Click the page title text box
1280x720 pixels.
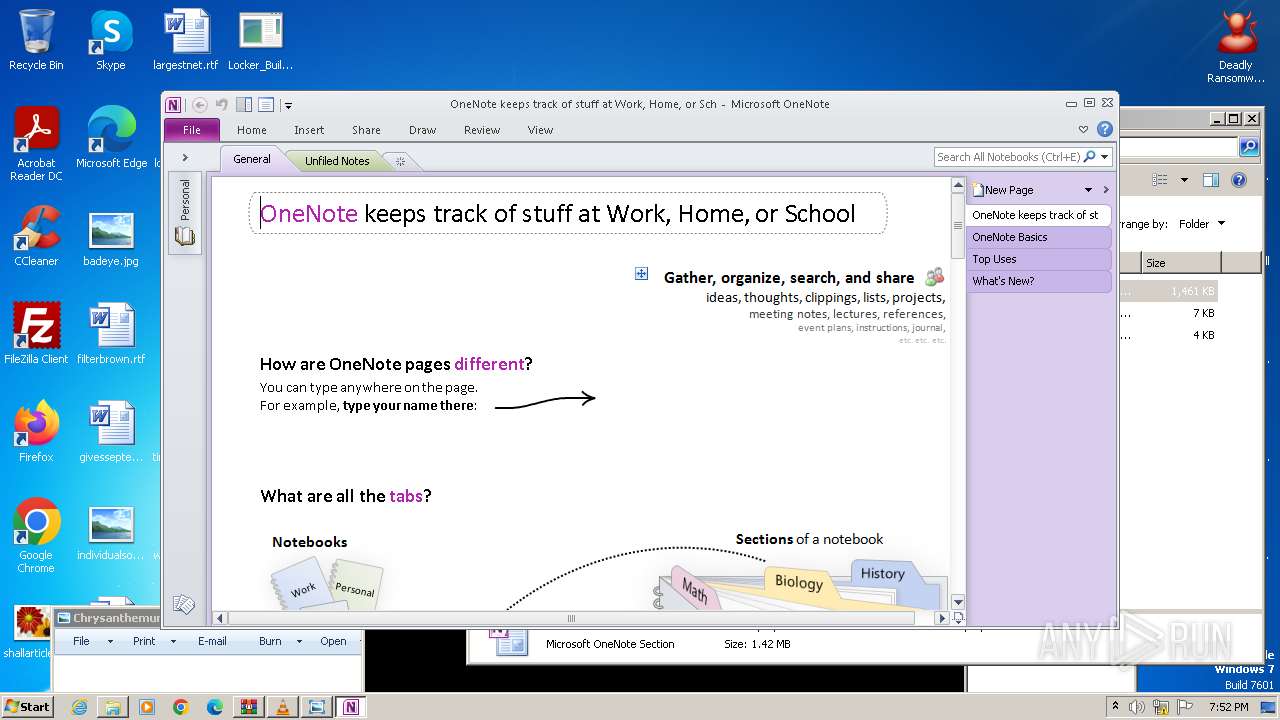[568, 213]
